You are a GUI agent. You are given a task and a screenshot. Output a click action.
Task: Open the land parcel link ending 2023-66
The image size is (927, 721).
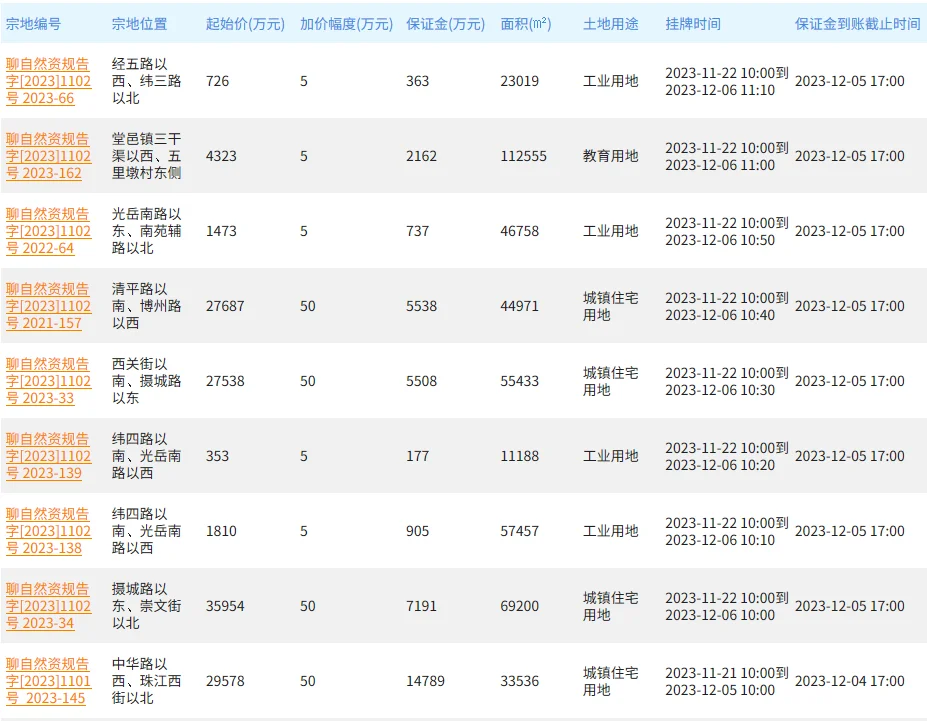48,81
